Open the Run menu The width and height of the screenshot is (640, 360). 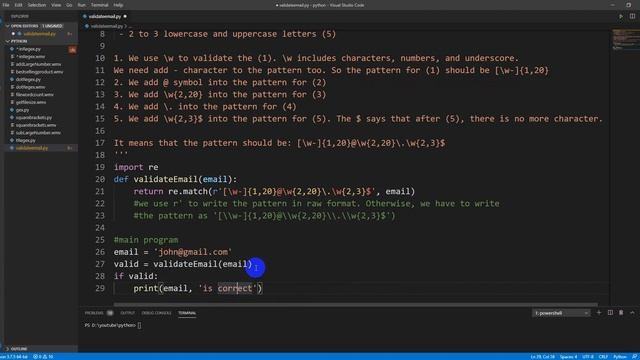[82, 5]
